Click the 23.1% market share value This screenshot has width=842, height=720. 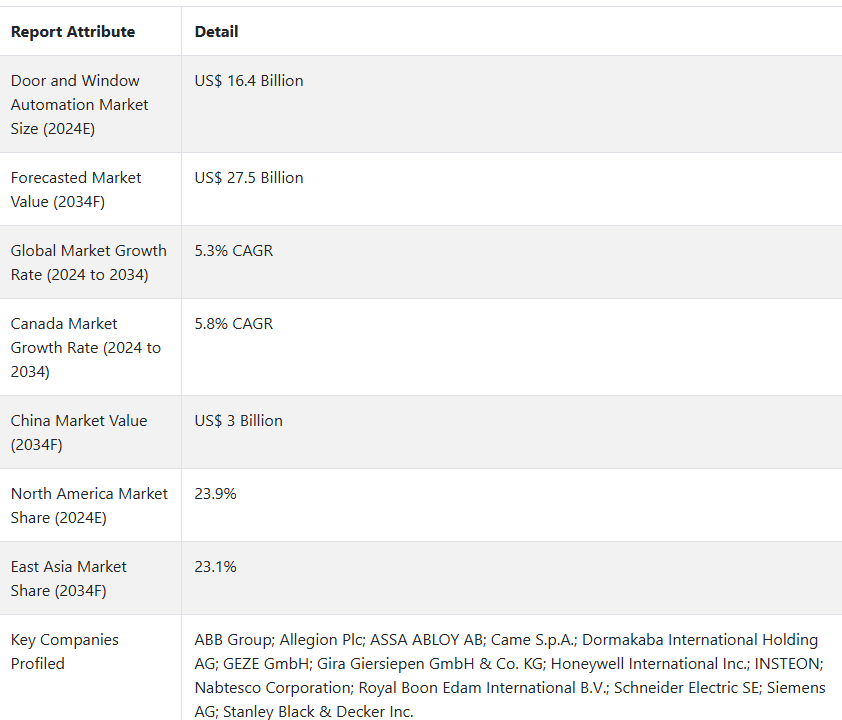click(x=215, y=566)
